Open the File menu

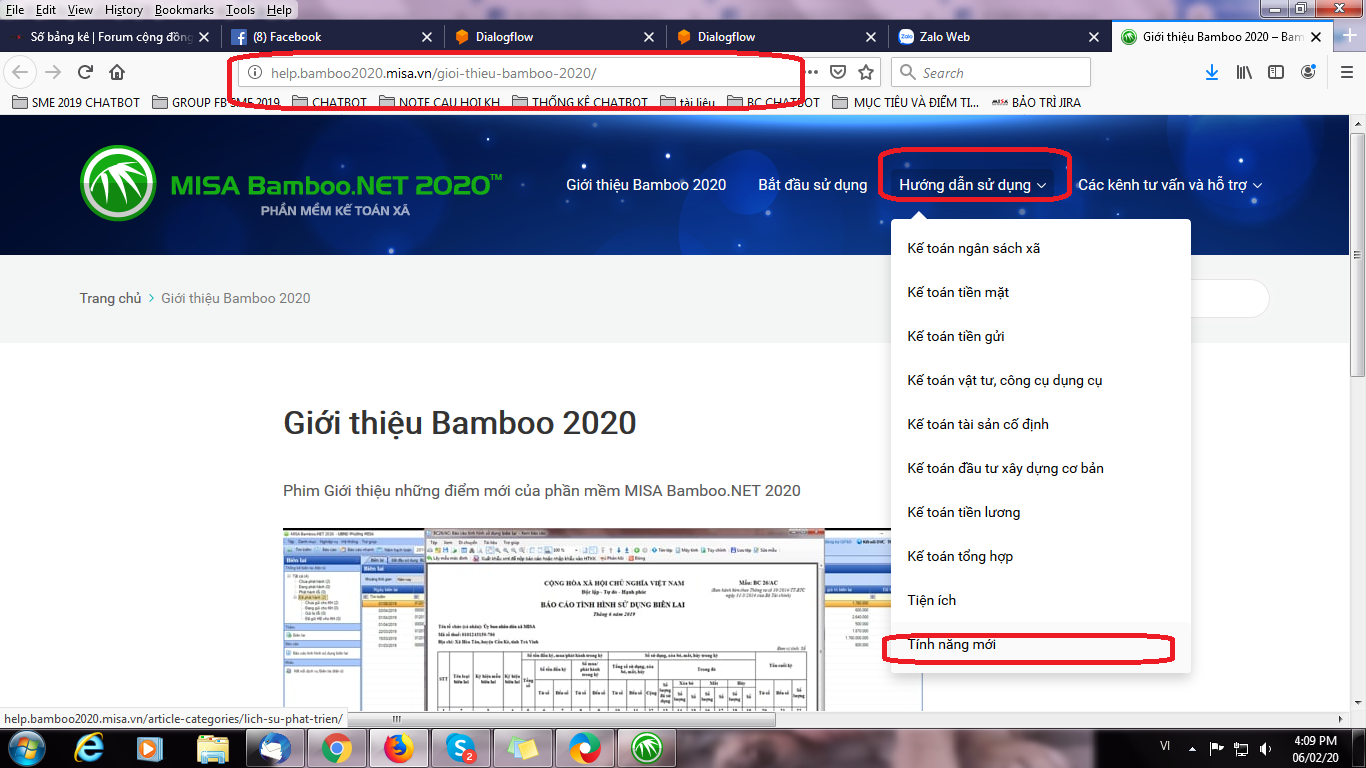[15, 10]
